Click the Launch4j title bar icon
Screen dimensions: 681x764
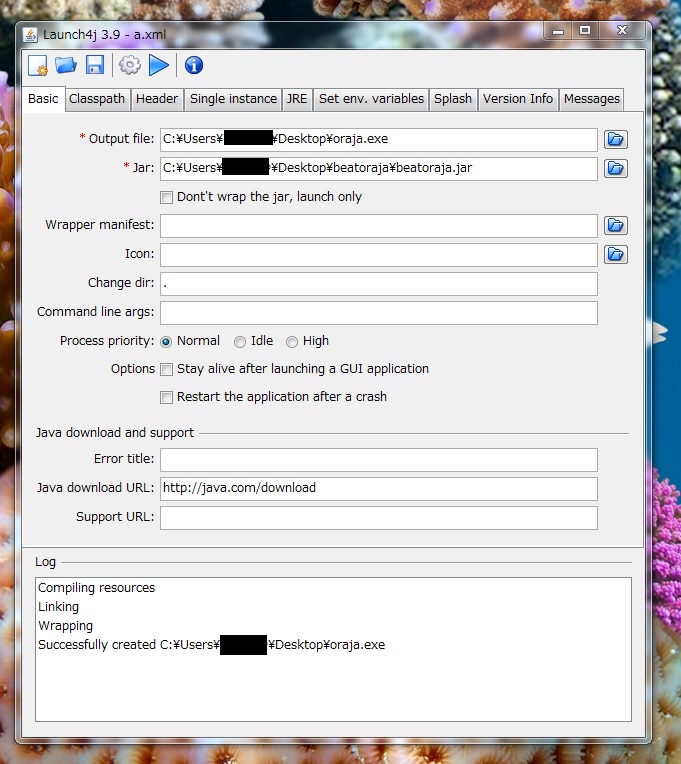click(30, 35)
